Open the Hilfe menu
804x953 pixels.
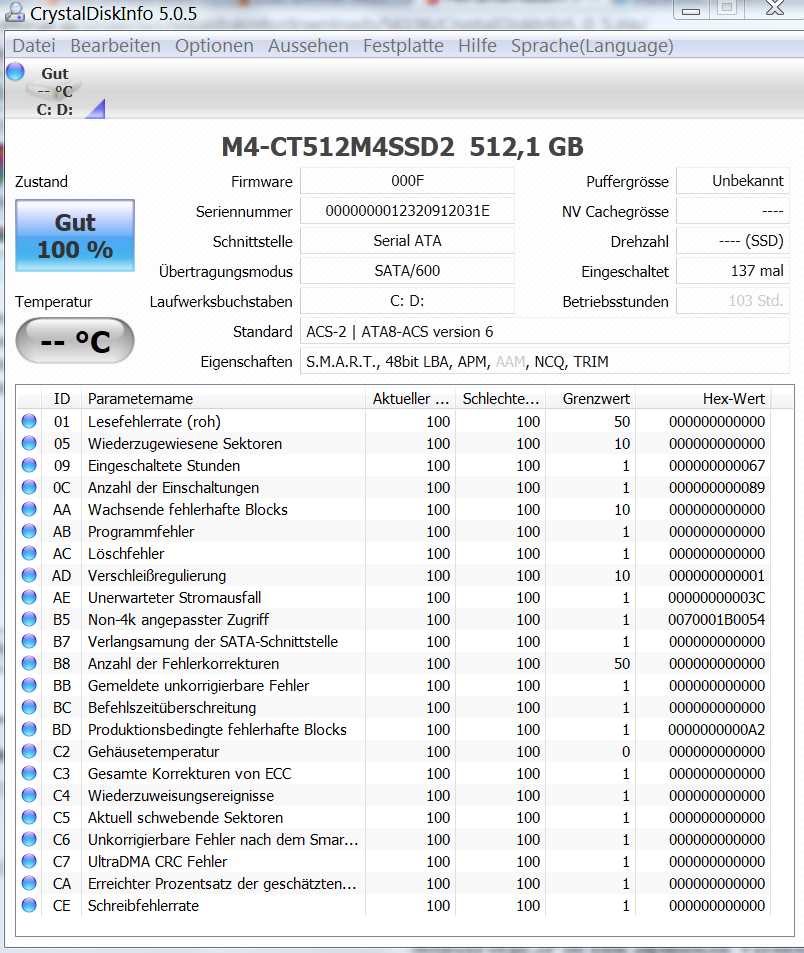[x=477, y=46]
